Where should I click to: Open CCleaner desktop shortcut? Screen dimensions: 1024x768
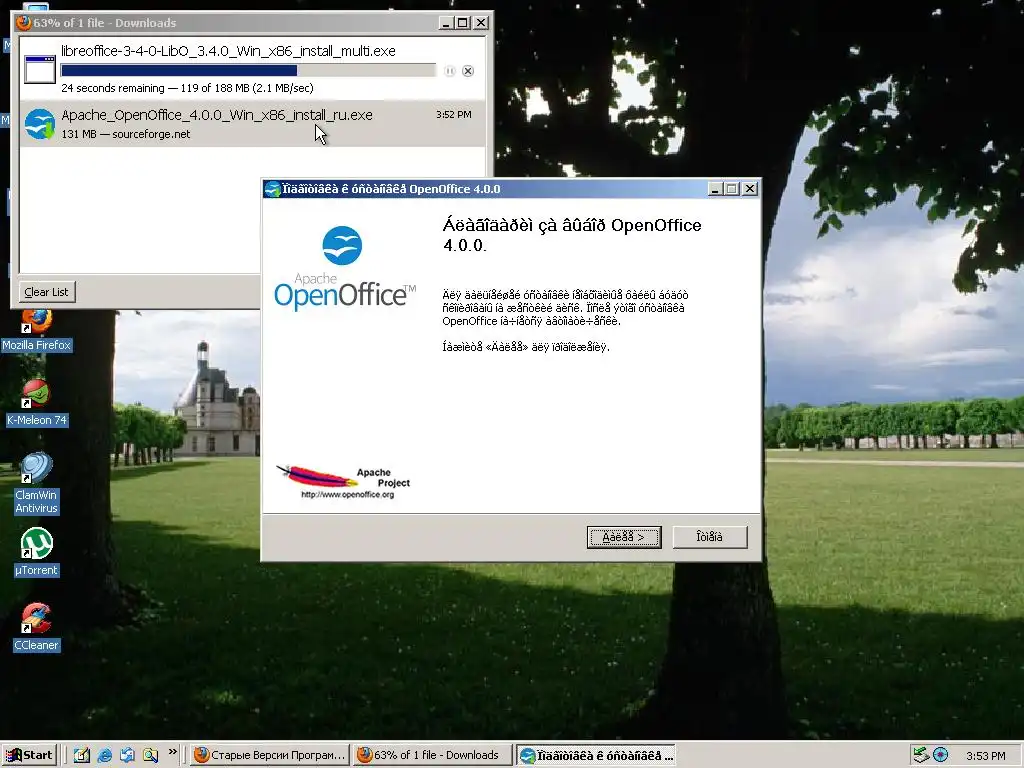pos(37,628)
